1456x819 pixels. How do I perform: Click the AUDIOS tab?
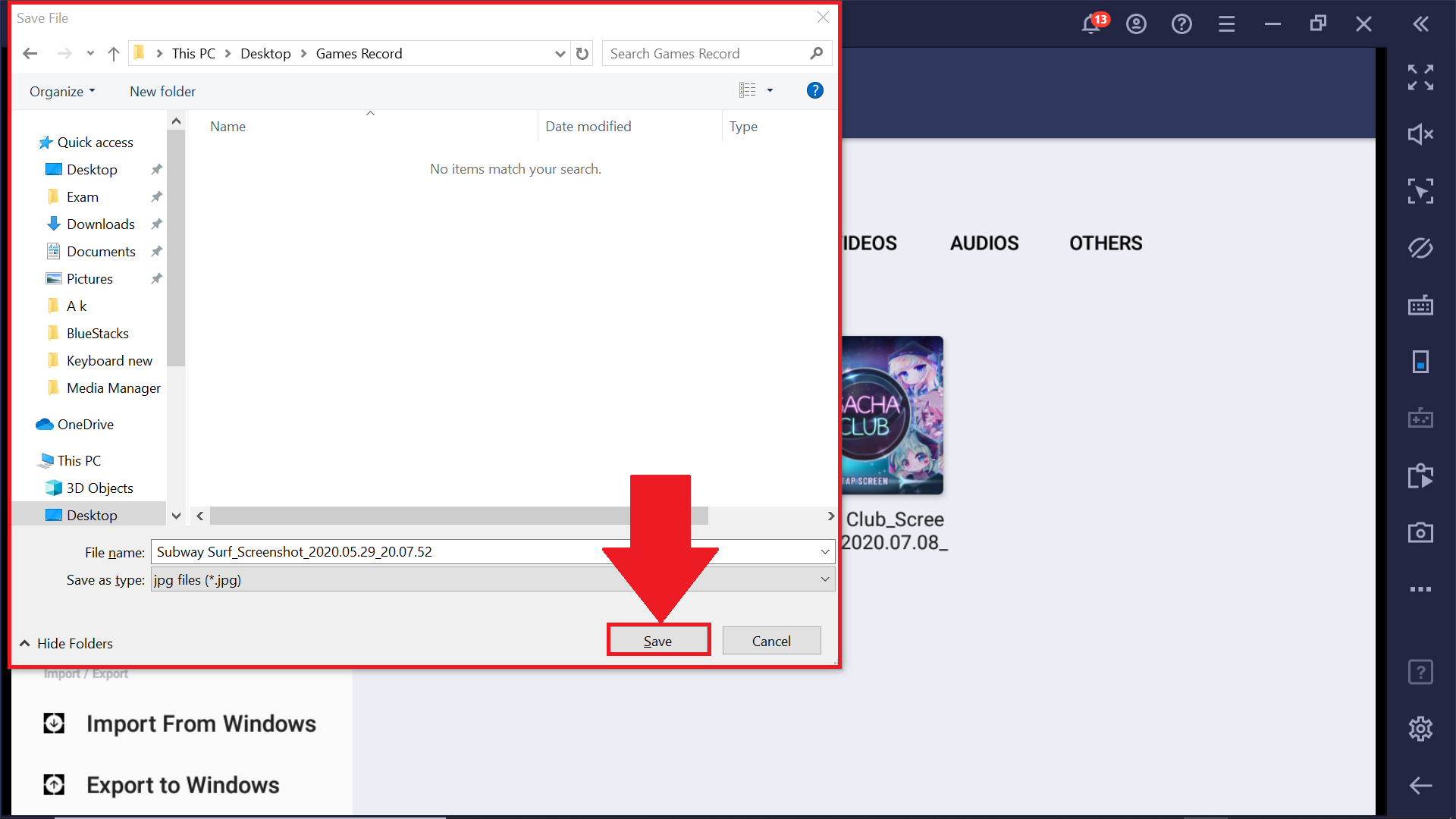(984, 243)
